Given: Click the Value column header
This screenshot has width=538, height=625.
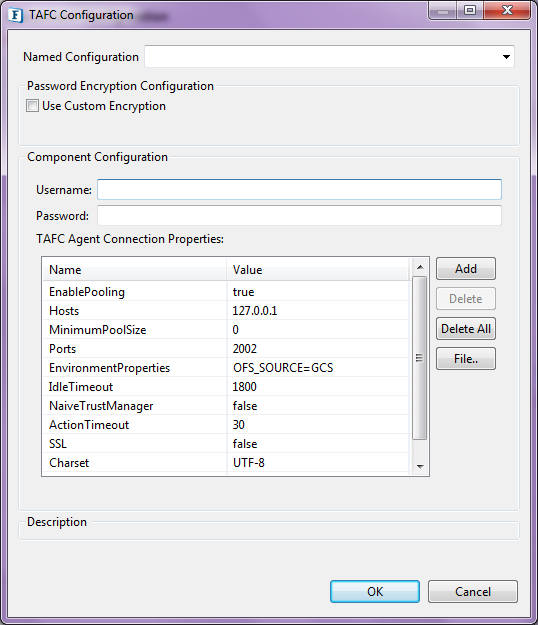Looking at the screenshot, I should [318, 270].
